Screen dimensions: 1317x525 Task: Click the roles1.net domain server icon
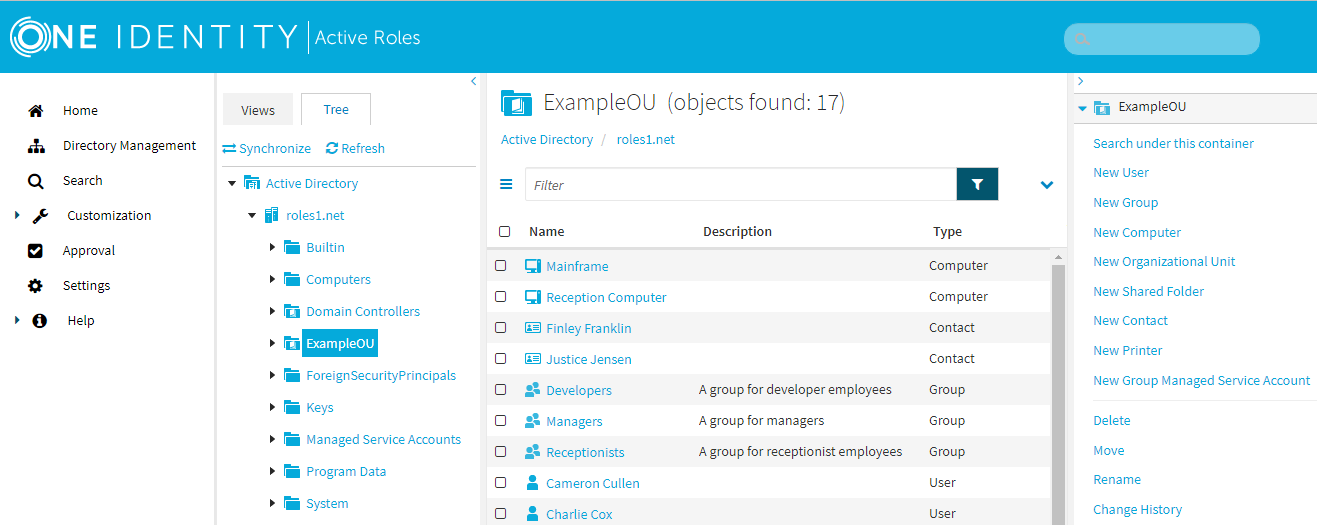click(x=271, y=215)
